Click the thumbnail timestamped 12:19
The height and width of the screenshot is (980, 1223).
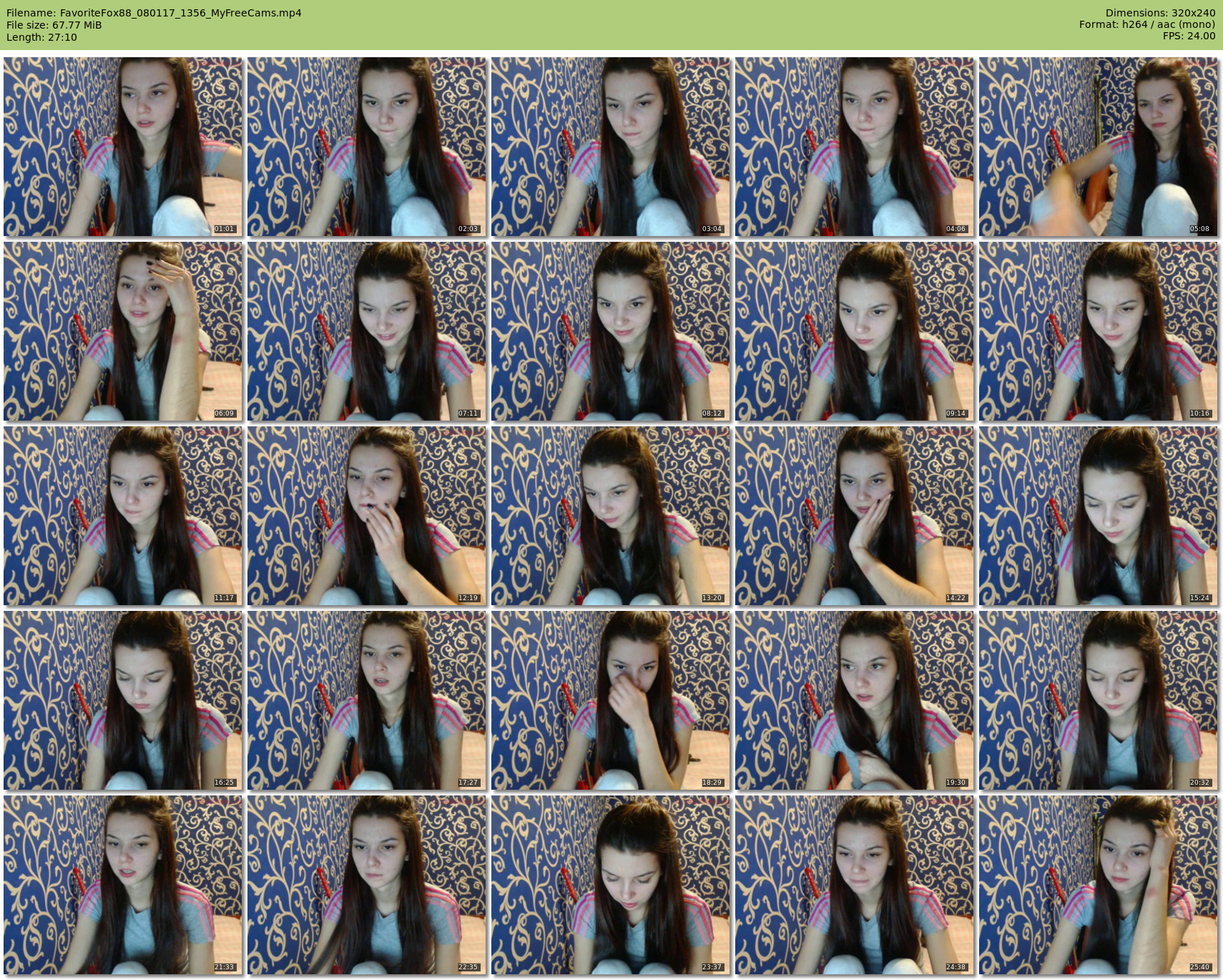click(366, 516)
